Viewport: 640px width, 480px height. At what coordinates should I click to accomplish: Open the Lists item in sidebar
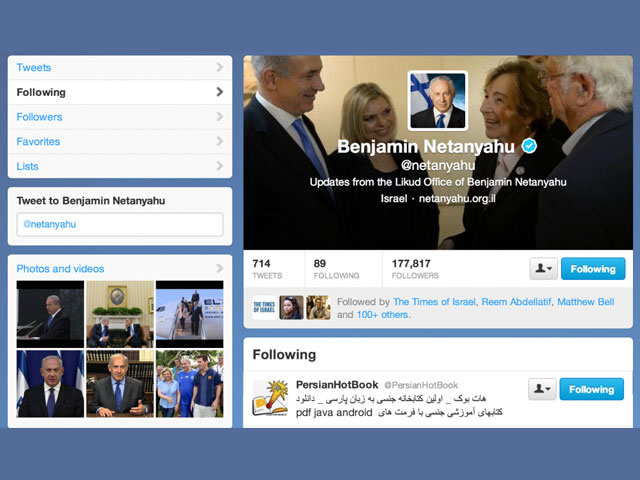120,166
